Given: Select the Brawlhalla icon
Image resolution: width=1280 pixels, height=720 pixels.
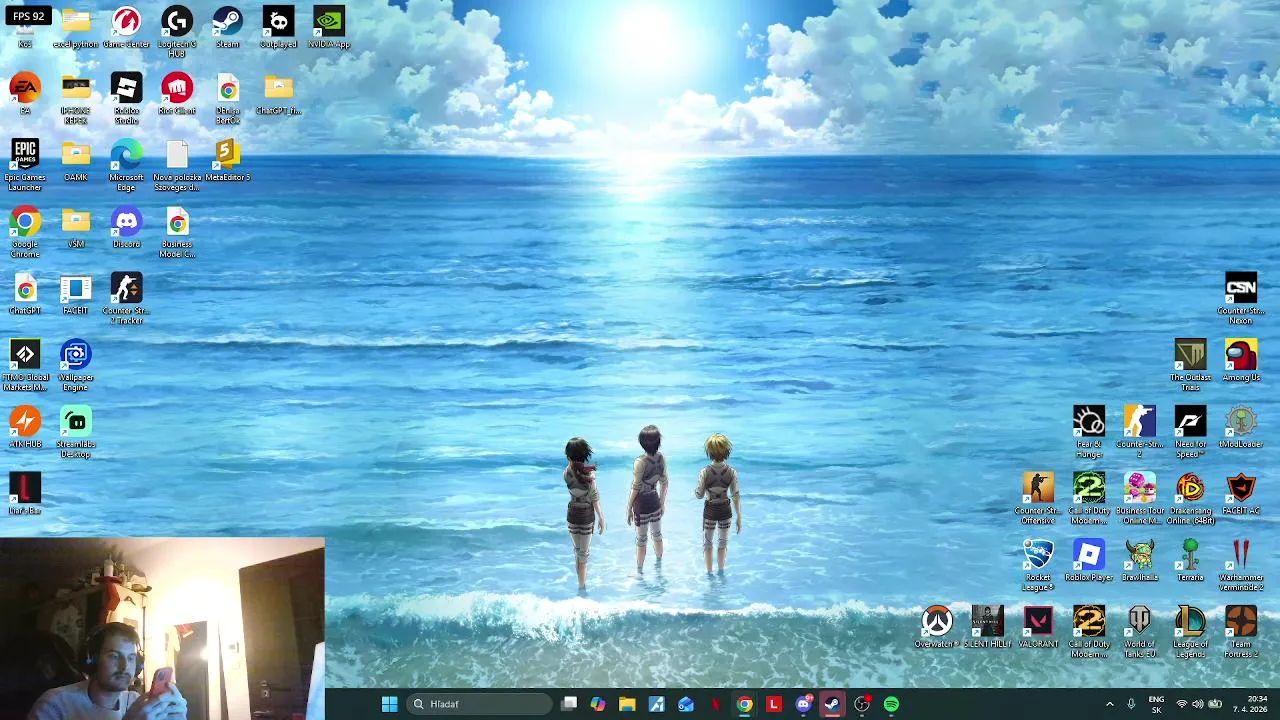Looking at the screenshot, I should tap(1139, 561).
